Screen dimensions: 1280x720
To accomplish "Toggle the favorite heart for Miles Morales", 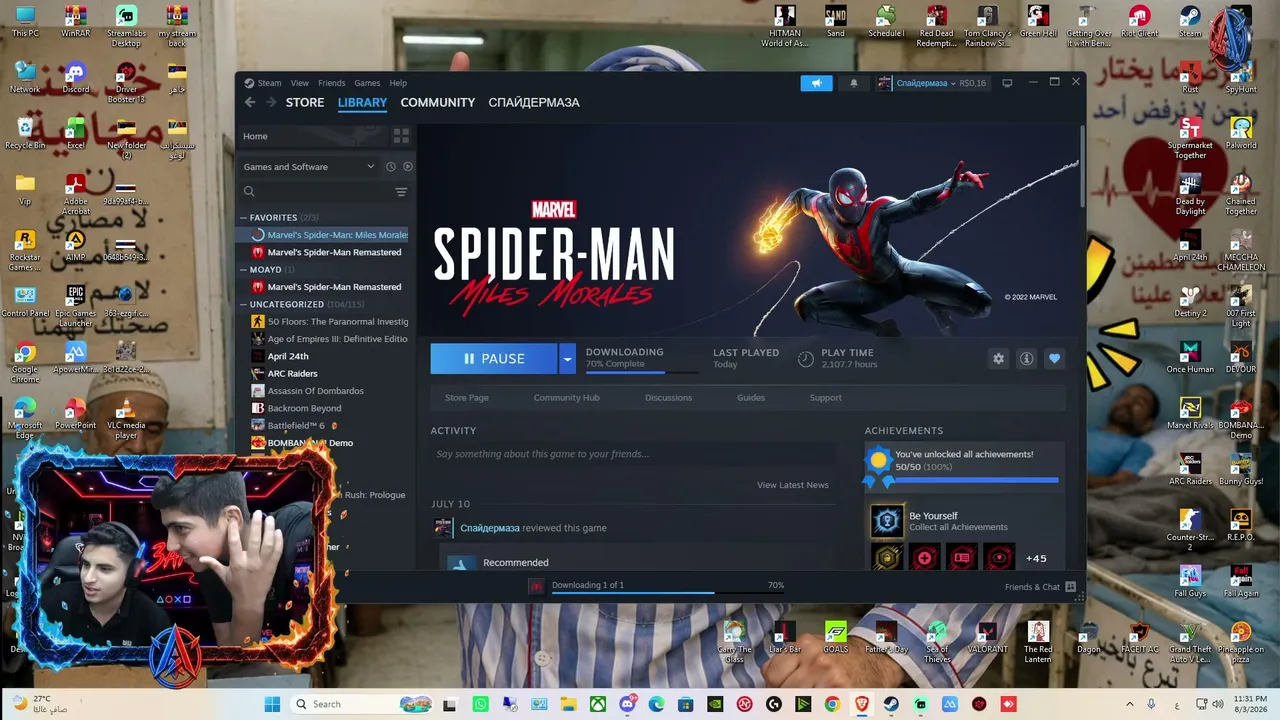I will 1054,358.
